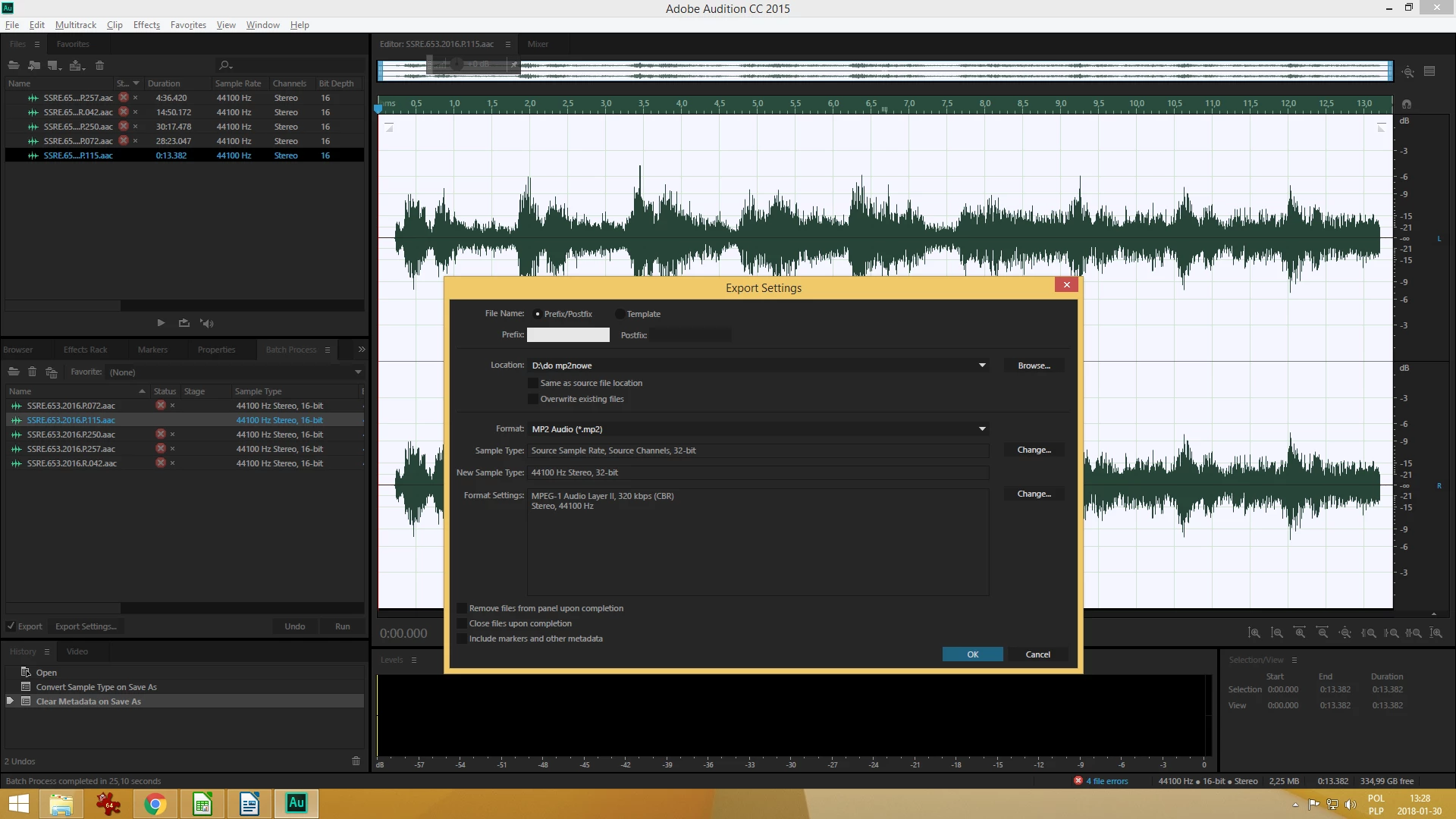Enable Same as source file location
1456x819 pixels.
[x=533, y=383]
